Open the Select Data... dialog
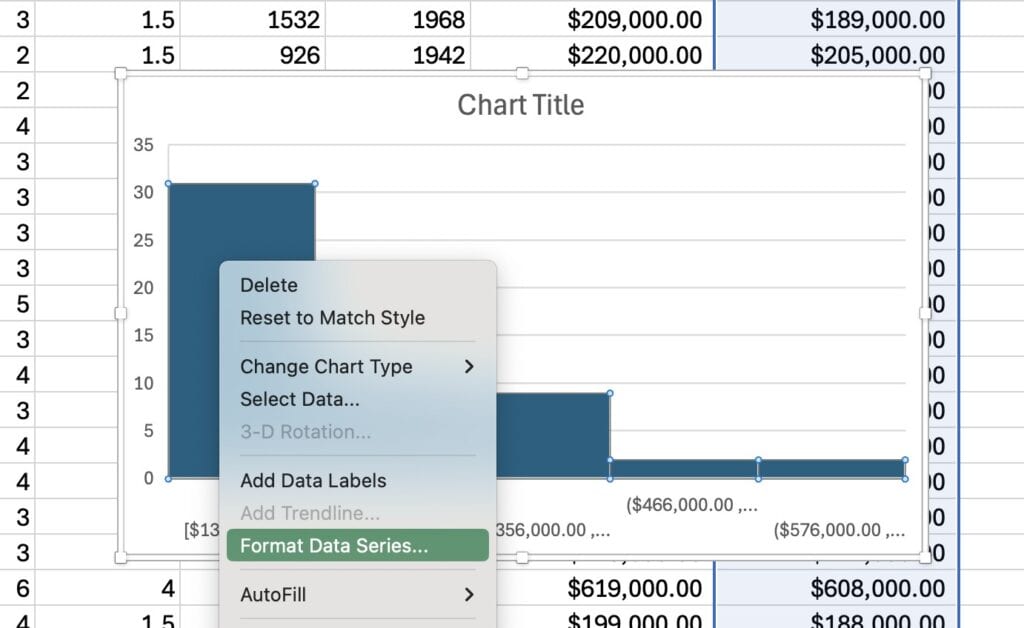 tap(299, 399)
